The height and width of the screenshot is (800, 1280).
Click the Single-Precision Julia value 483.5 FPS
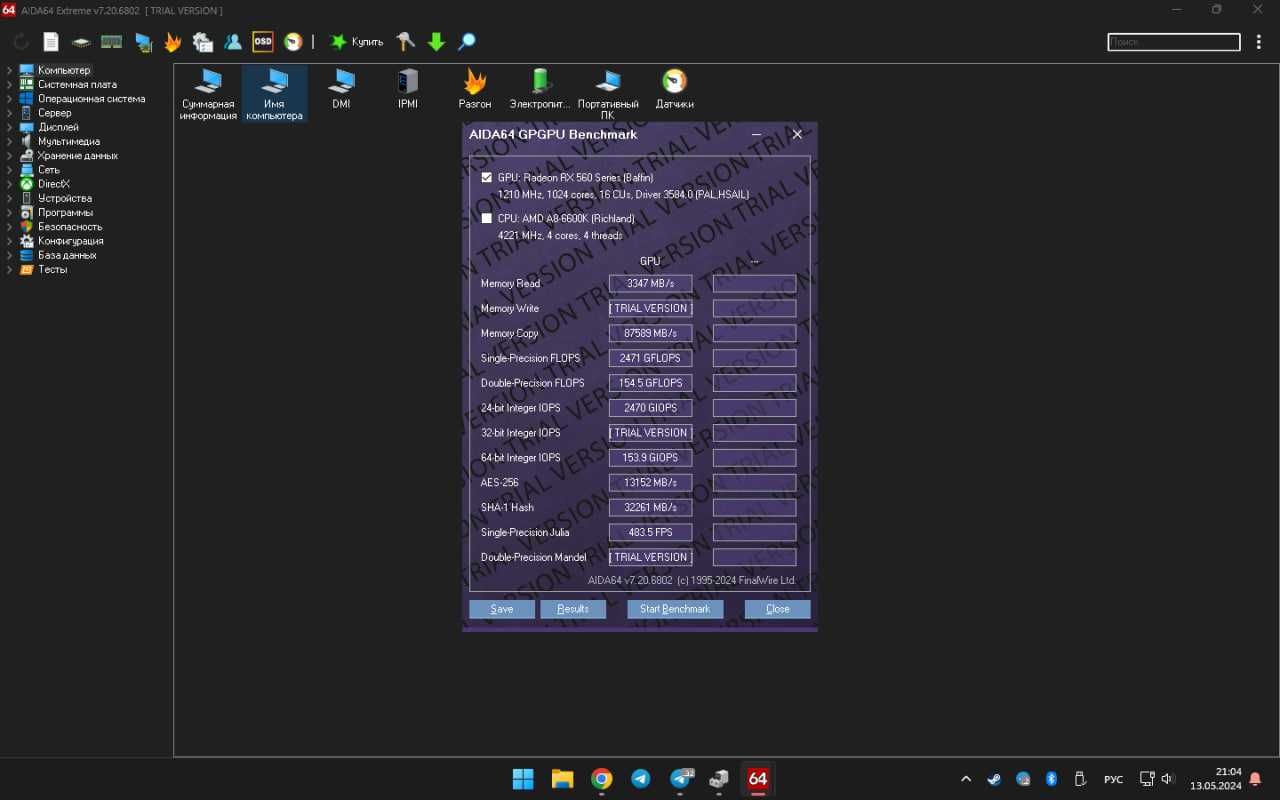tap(650, 532)
